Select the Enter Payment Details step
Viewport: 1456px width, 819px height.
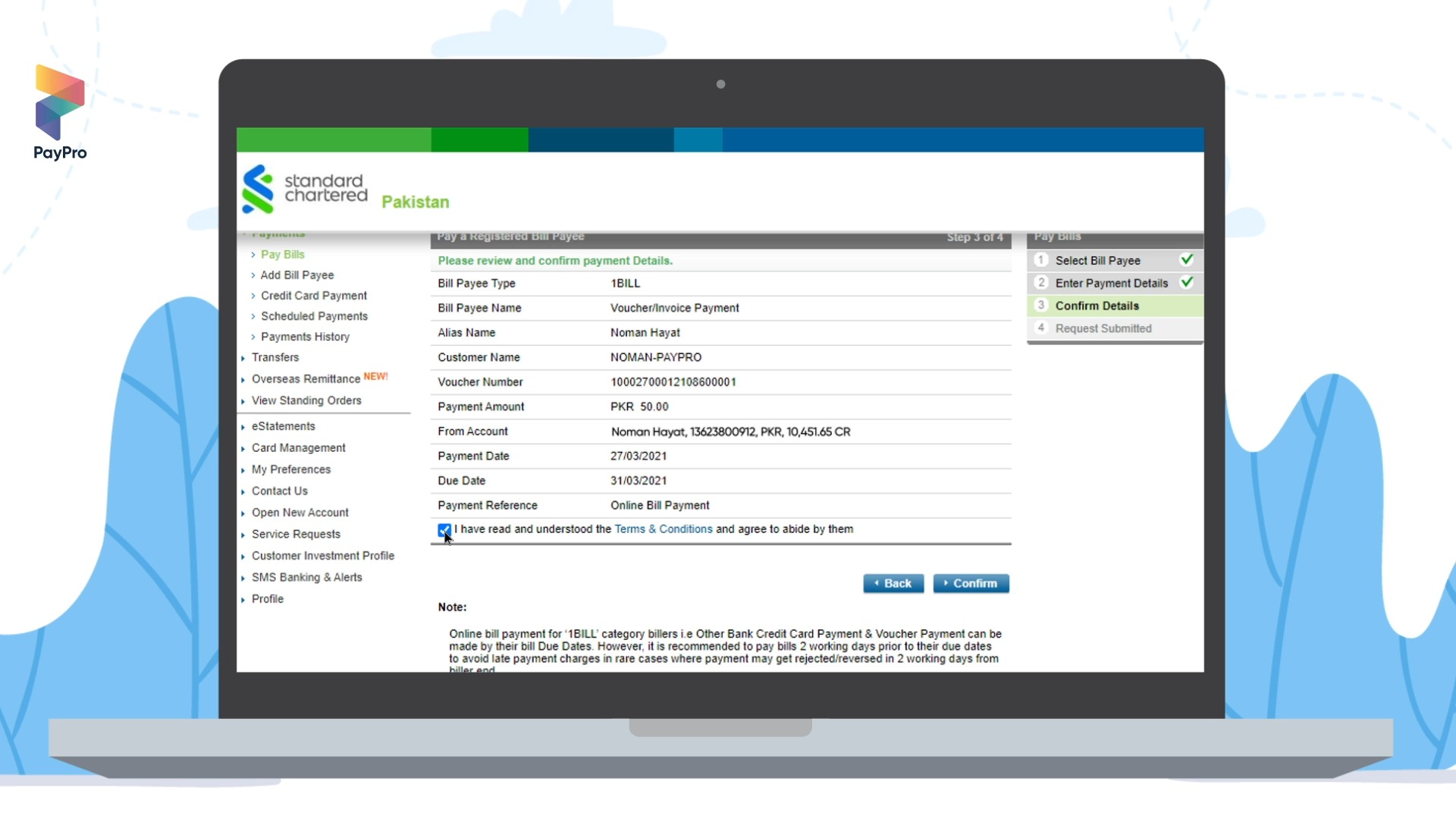pos(1115,283)
